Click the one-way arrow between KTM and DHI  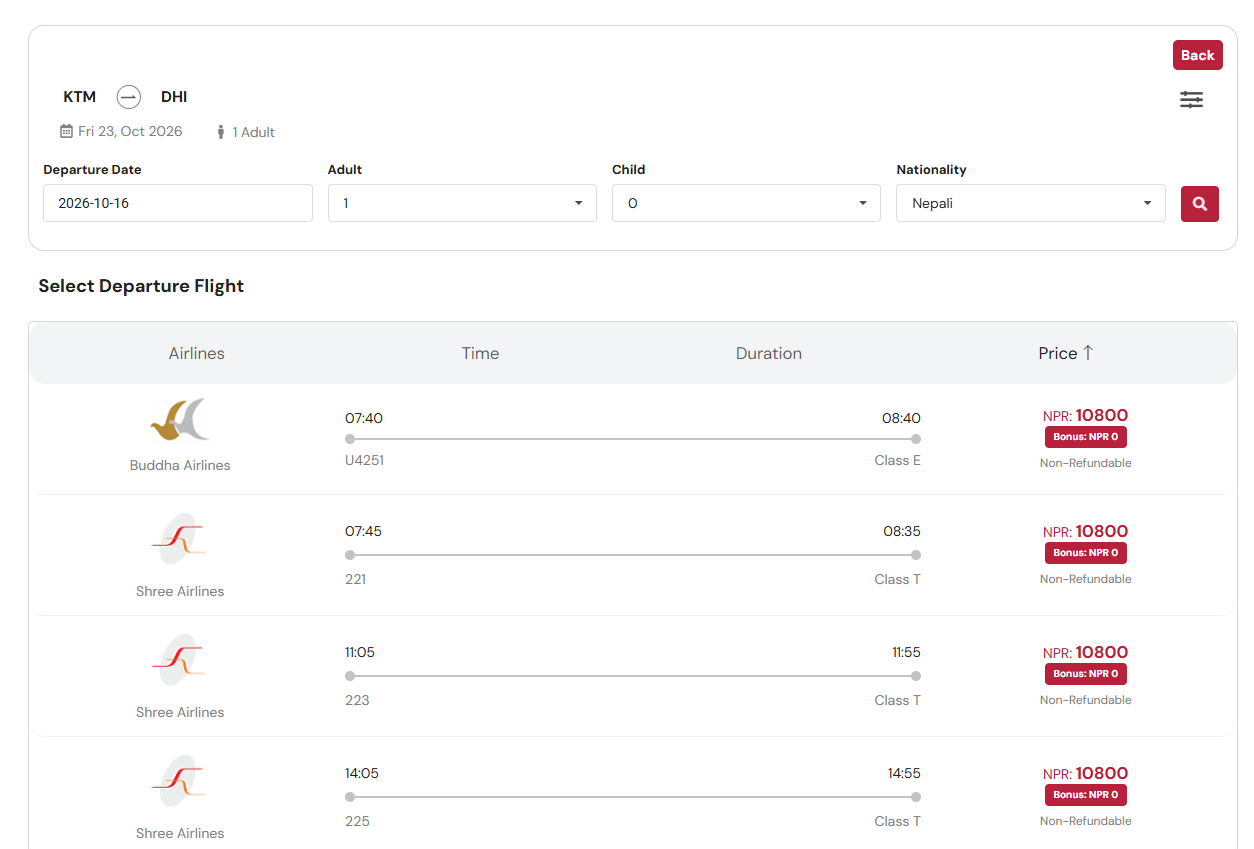coord(128,97)
